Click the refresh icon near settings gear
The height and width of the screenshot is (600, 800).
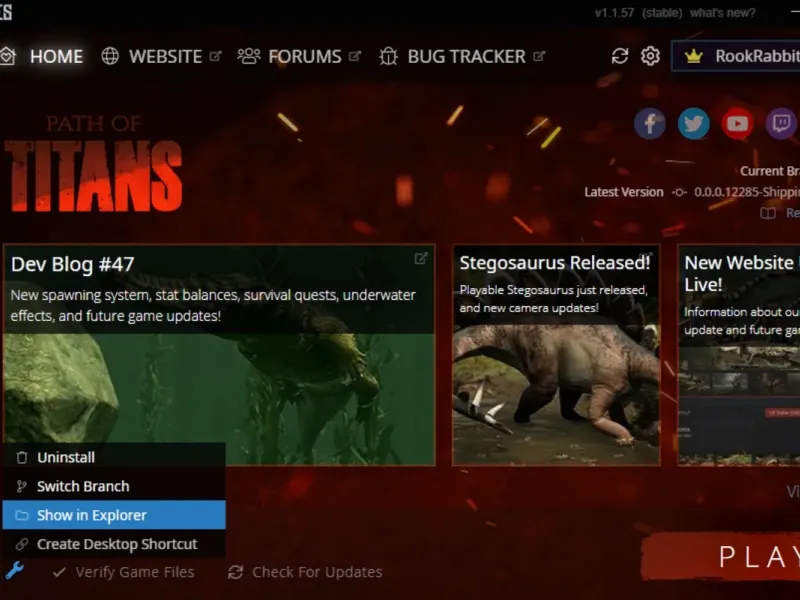pos(620,56)
